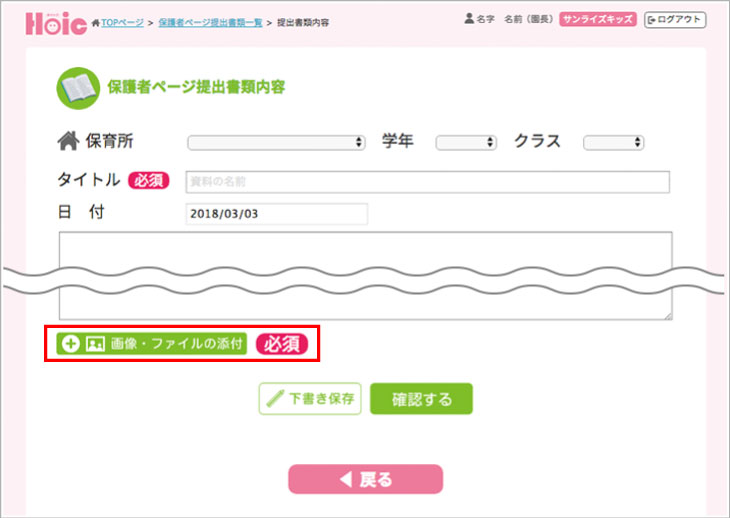Open the クラス selector

coord(614,143)
